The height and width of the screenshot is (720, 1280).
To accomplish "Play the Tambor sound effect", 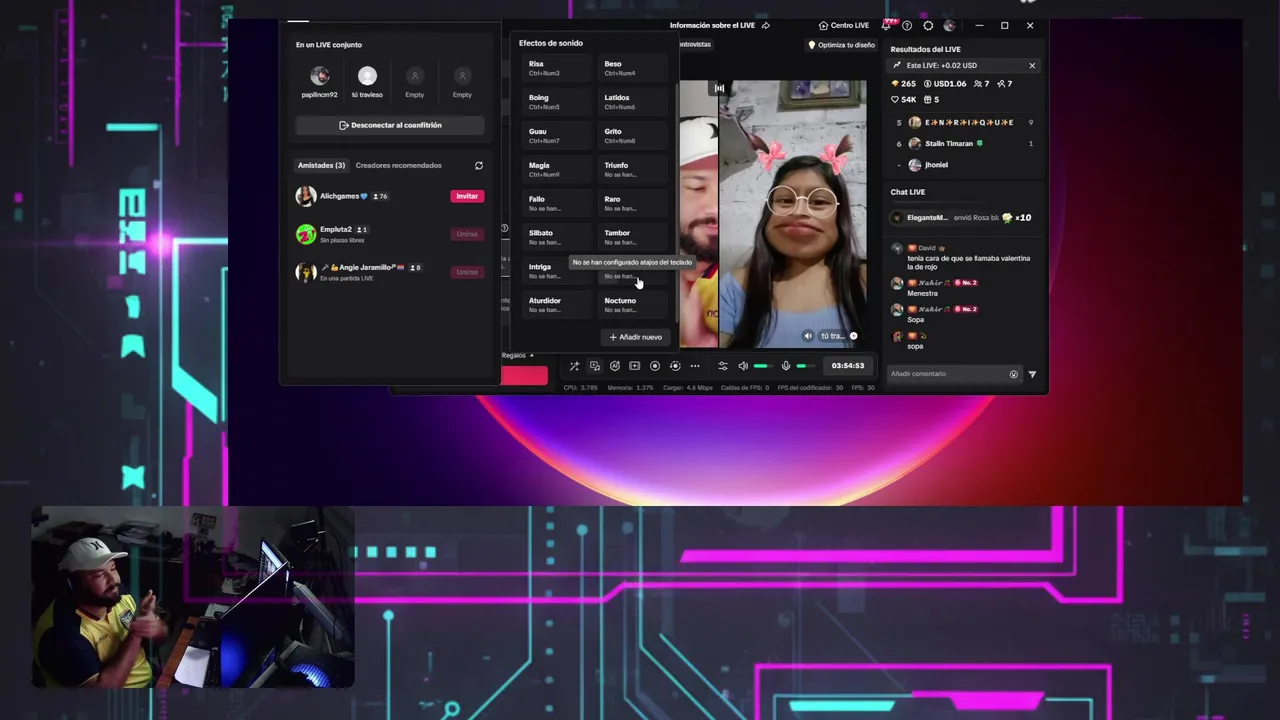I will 633,237.
